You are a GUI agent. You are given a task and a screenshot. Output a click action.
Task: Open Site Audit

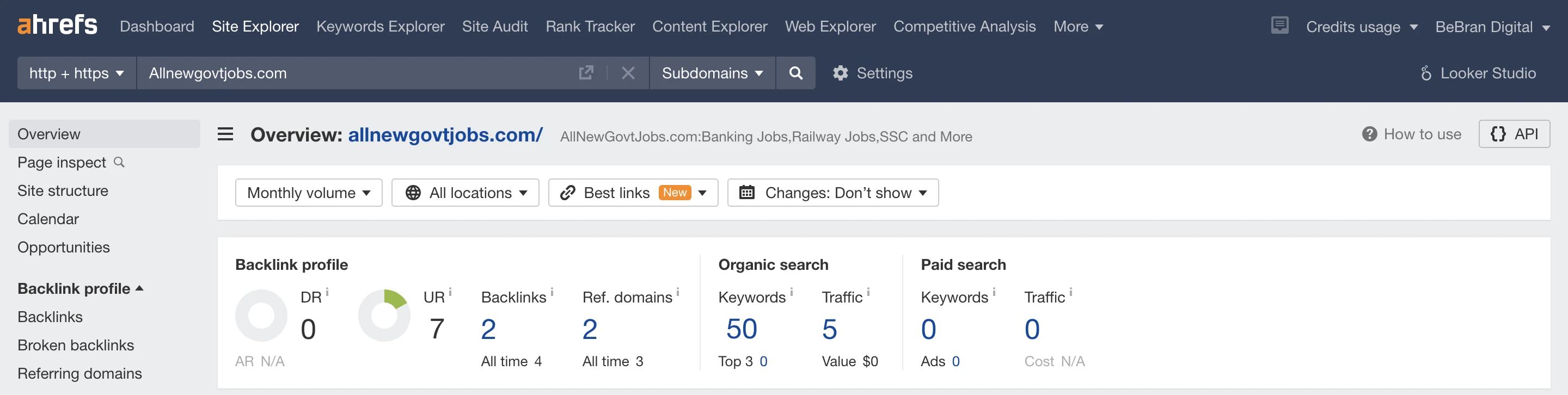pyautogui.click(x=495, y=26)
